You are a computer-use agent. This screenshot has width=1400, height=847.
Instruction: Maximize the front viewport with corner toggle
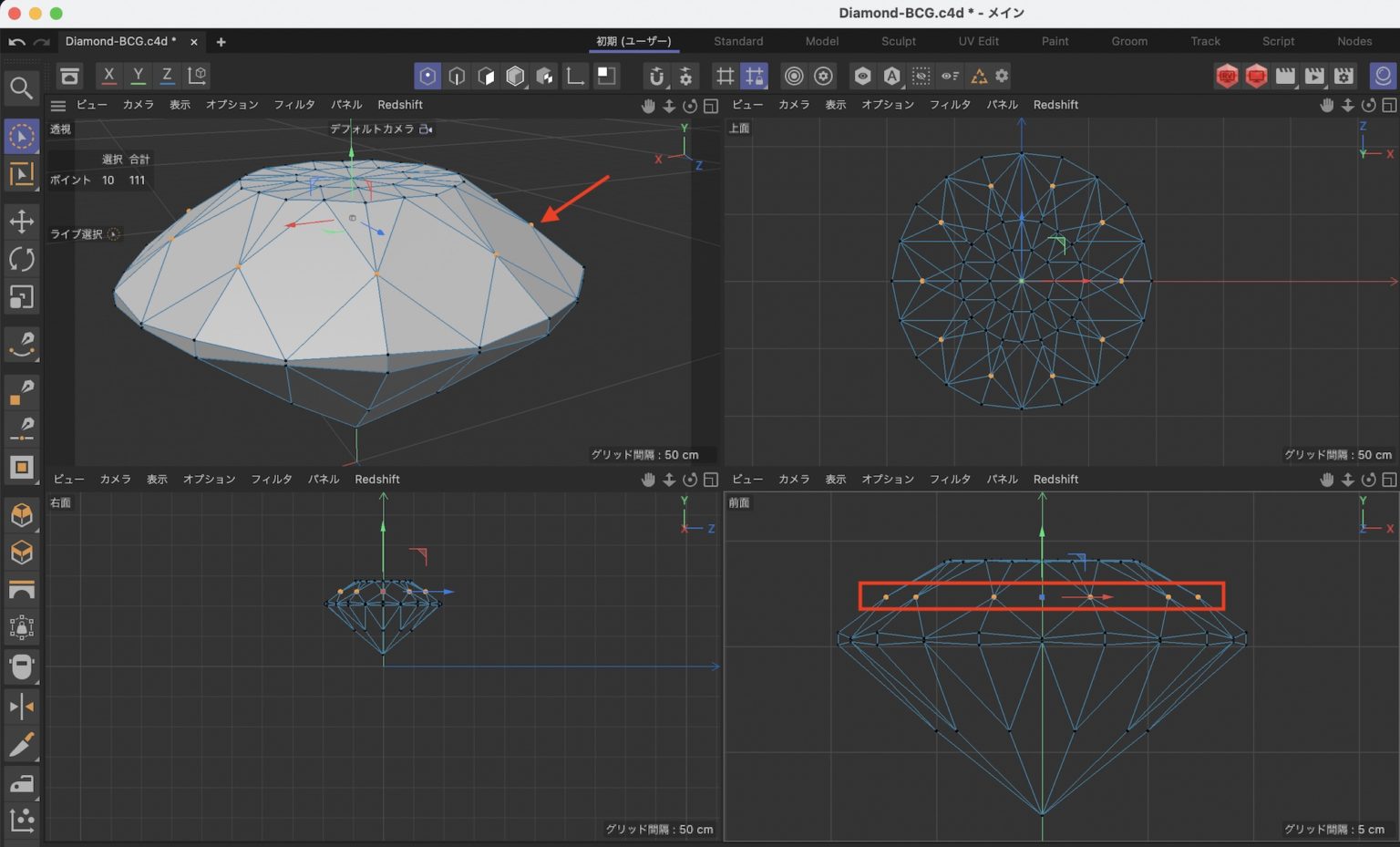coord(1389,479)
